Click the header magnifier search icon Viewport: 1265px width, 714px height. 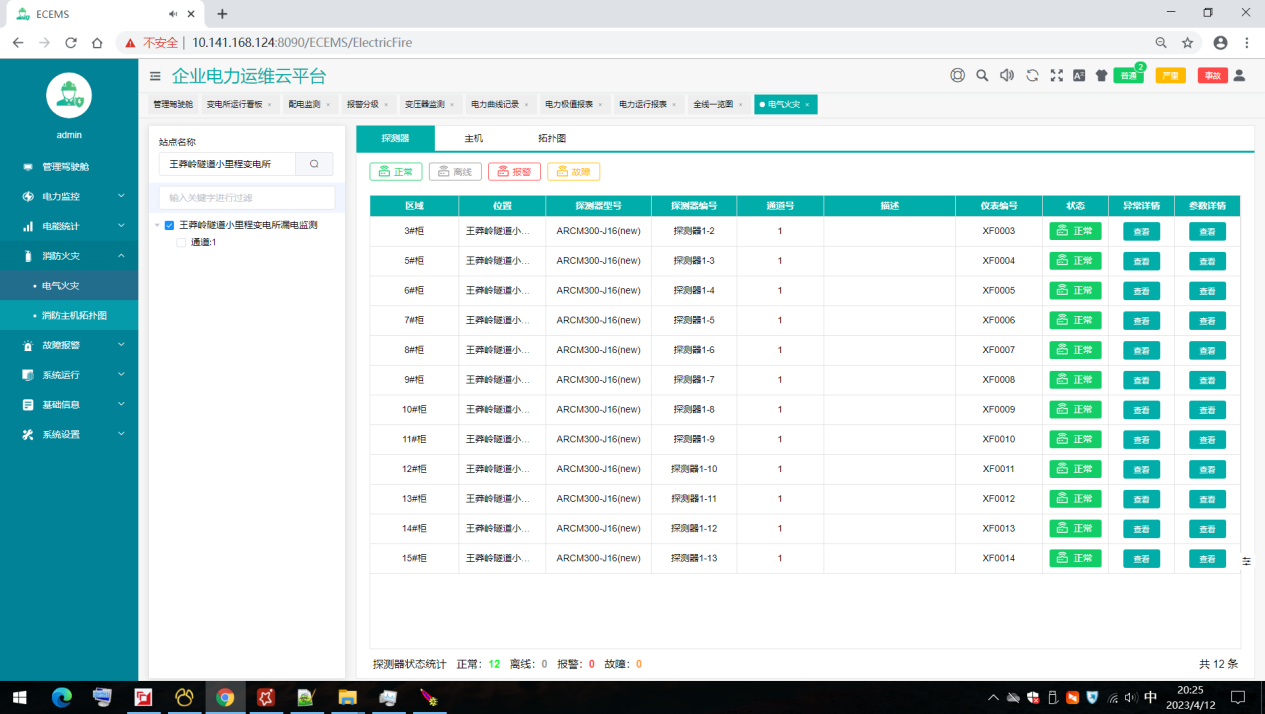coord(982,75)
